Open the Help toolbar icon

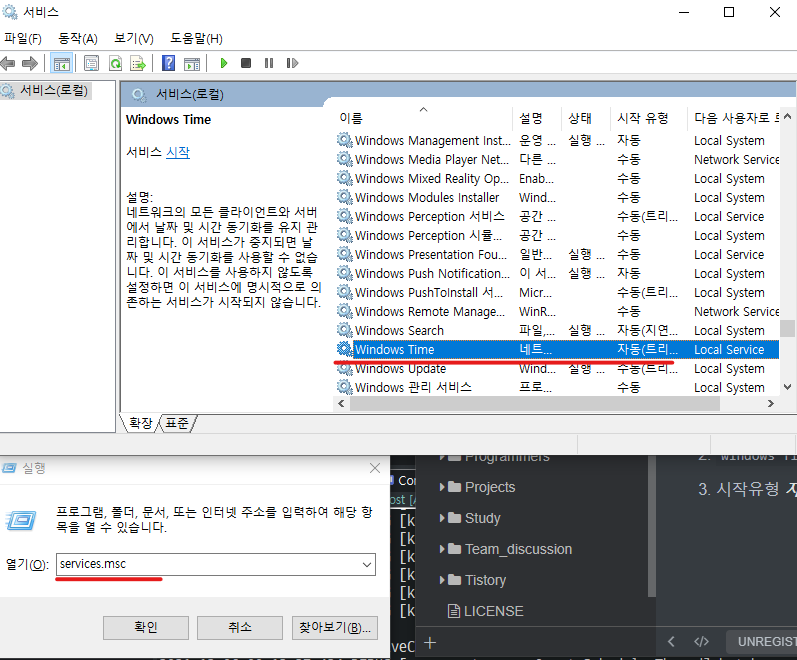(168, 64)
